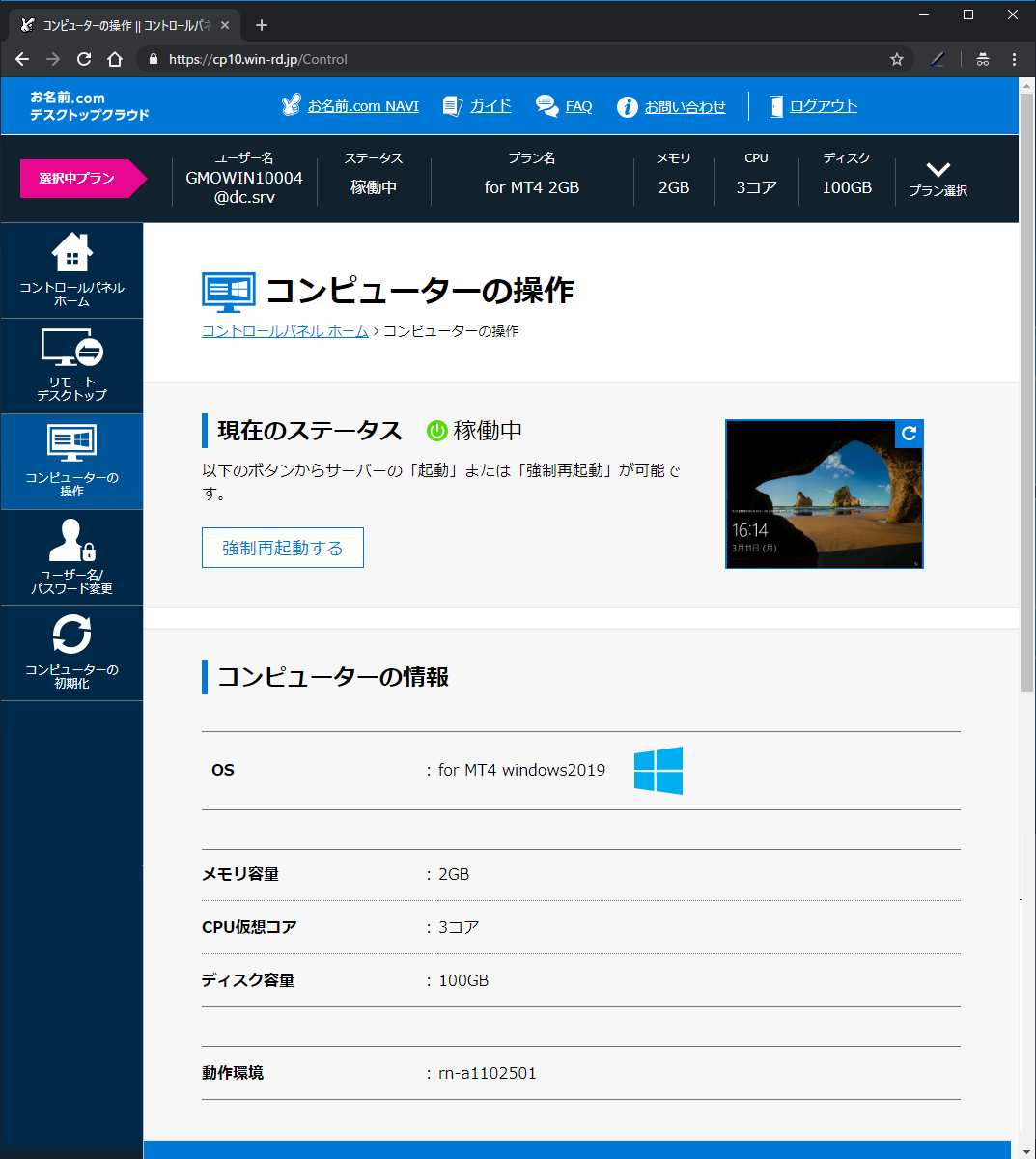This screenshot has height=1159, width=1036.
Task: Open the incognito profile icon
Action: 983,59
